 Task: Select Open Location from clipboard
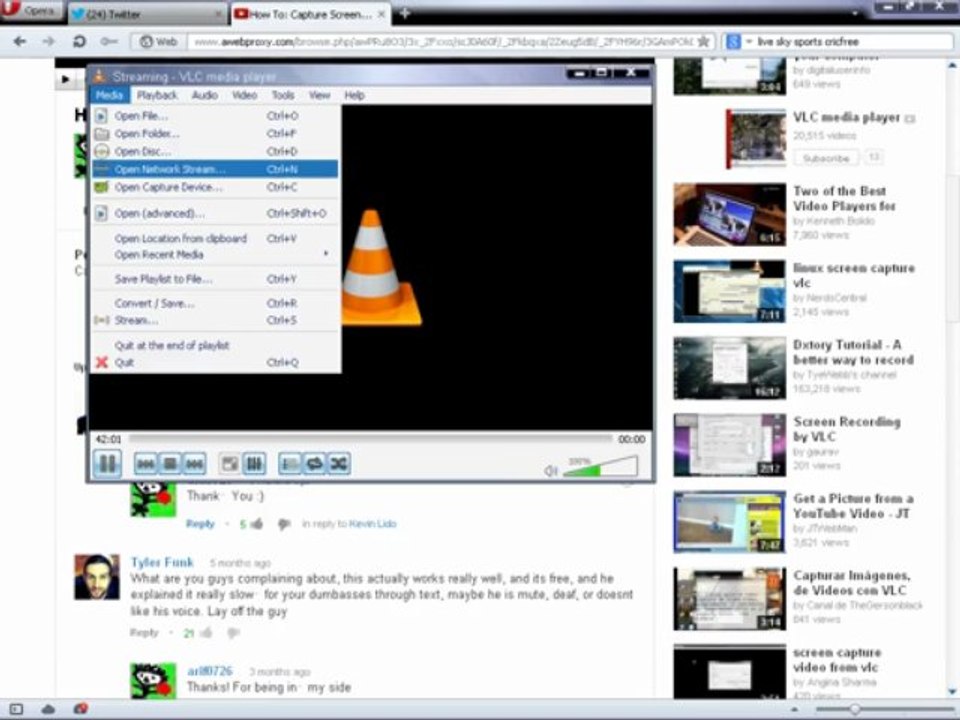tap(215, 239)
